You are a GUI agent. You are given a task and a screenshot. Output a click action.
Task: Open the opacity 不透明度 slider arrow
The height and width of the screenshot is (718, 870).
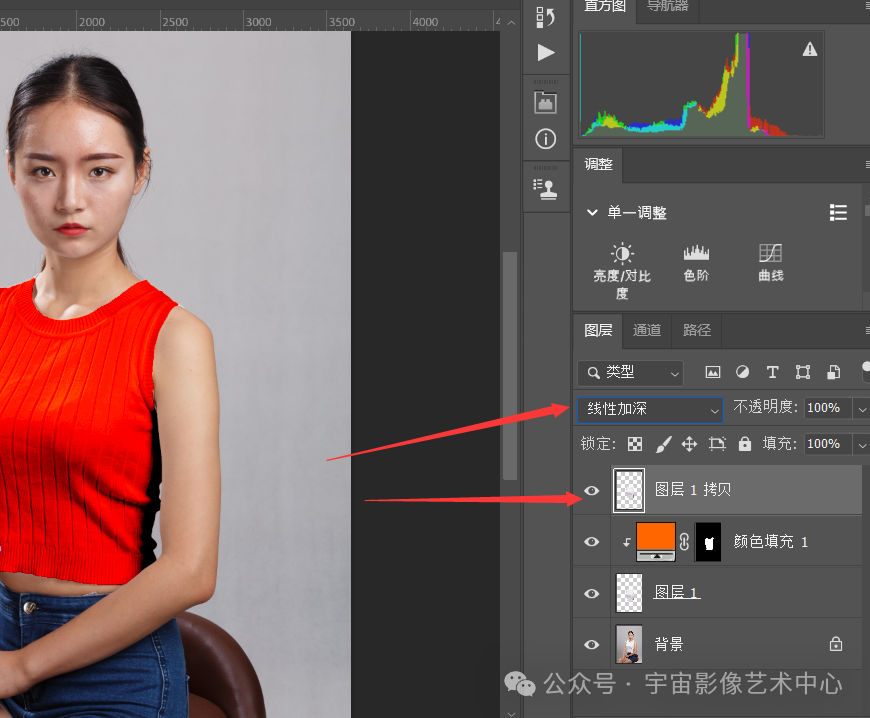coord(861,409)
